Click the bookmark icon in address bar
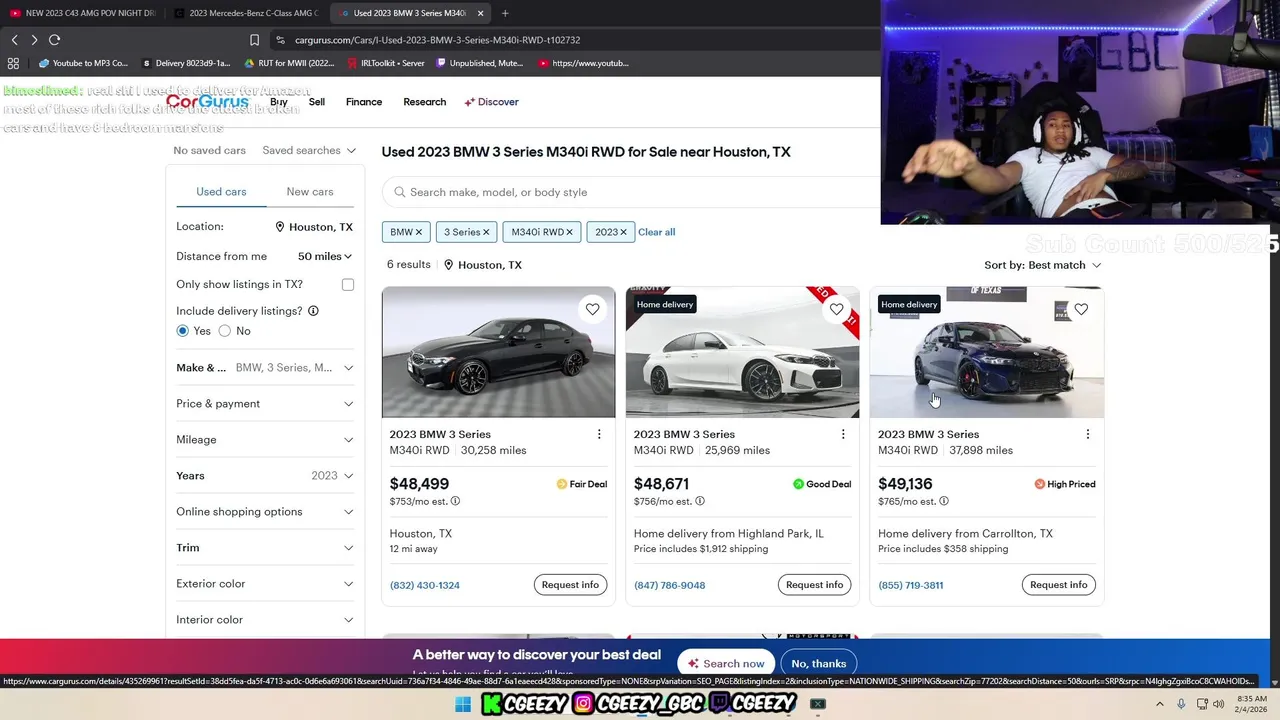 (254, 40)
